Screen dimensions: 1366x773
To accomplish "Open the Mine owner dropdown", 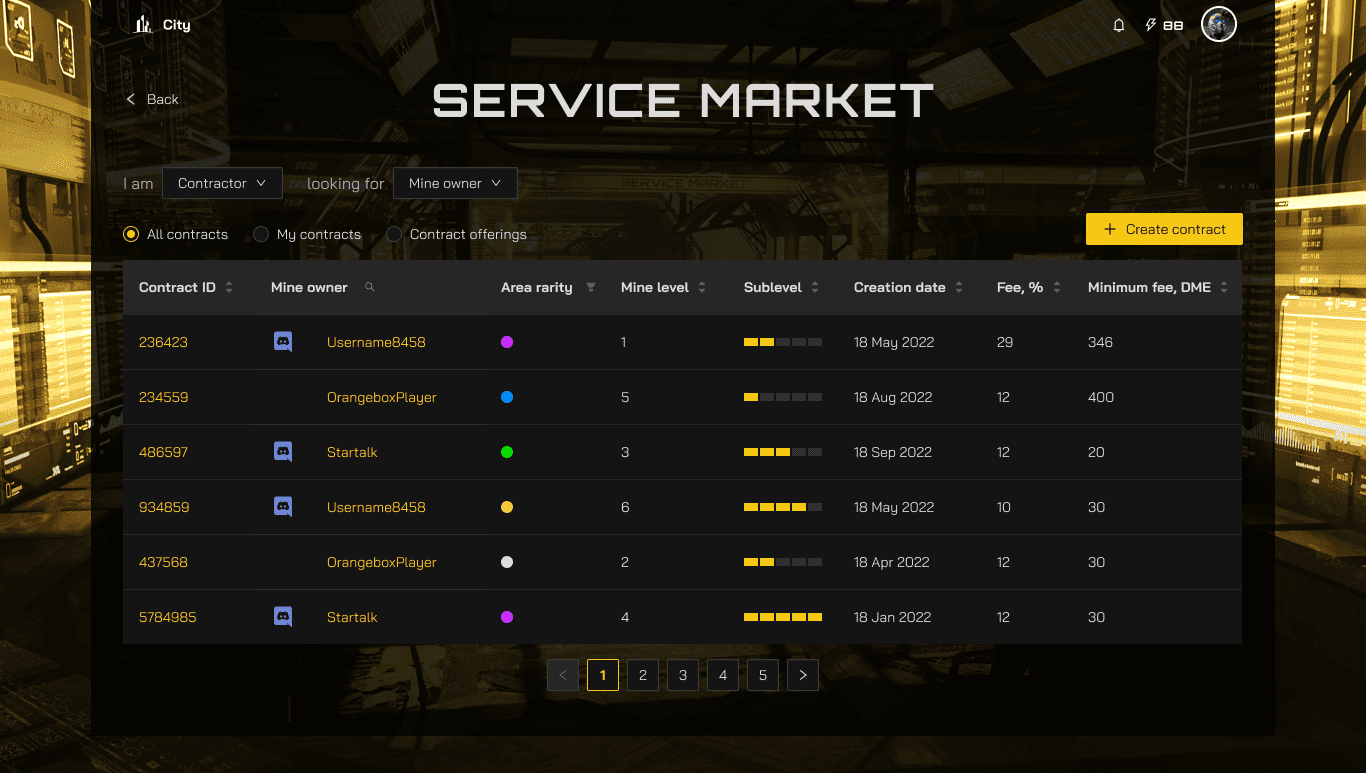I will pyautogui.click(x=455, y=183).
